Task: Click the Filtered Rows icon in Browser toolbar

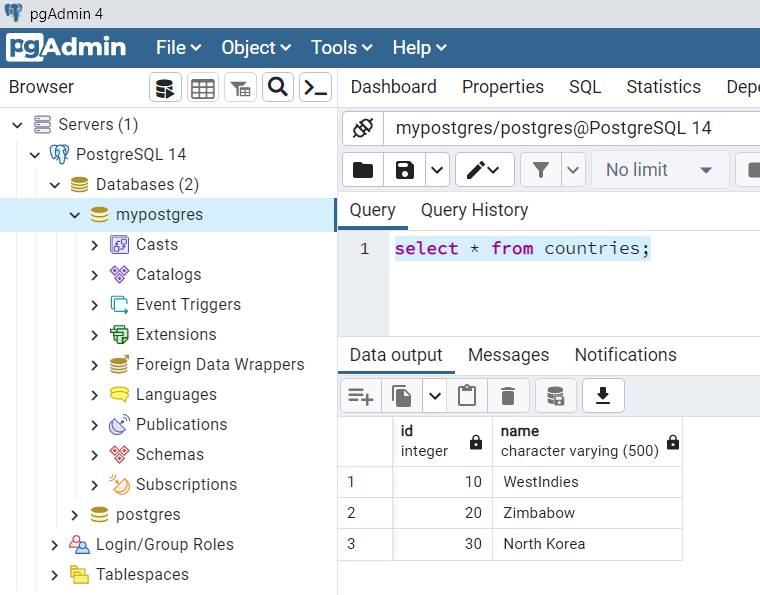Action: (x=240, y=88)
